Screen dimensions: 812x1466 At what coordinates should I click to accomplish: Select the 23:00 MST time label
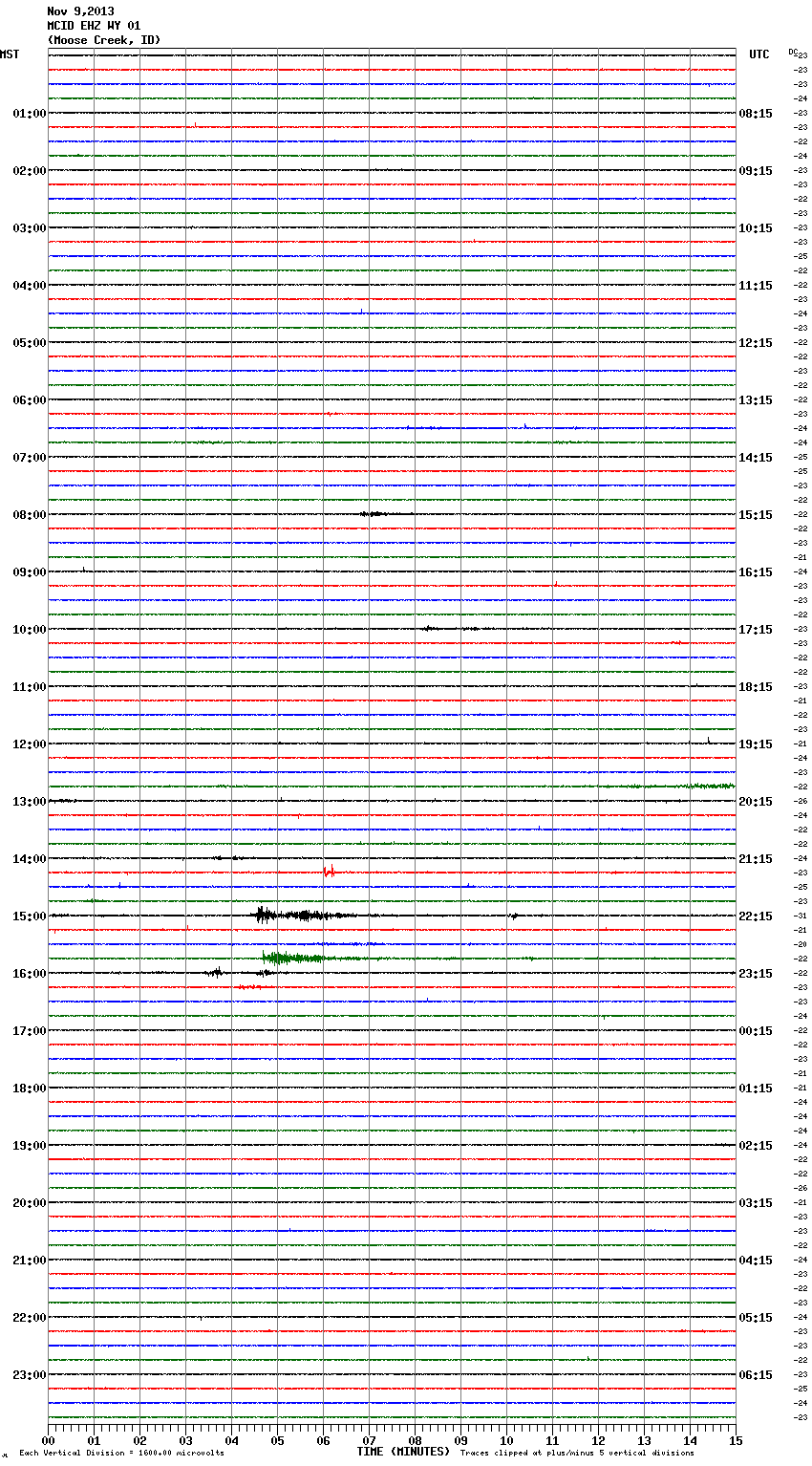point(29,1375)
